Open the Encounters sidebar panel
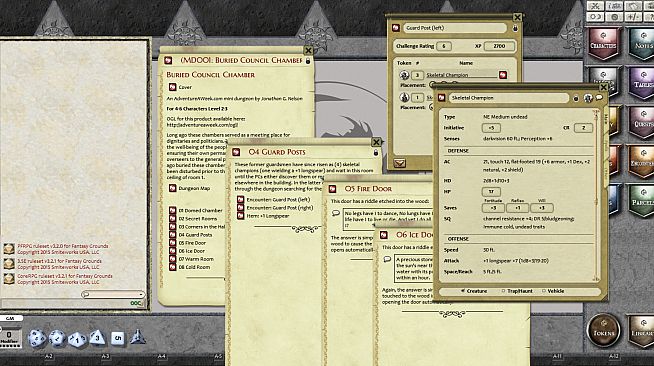The width and height of the screenshot is (654, 366). point(642,162)
